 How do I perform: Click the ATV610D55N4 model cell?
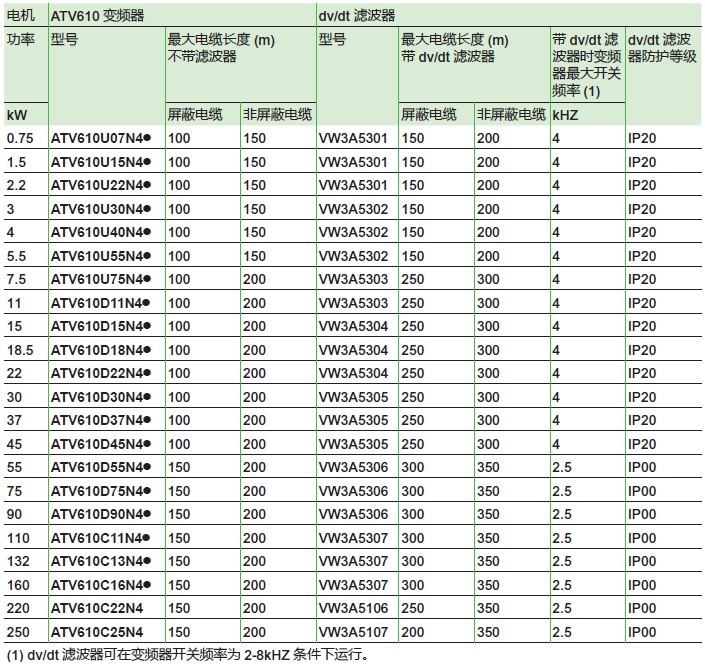coord(100,467)
